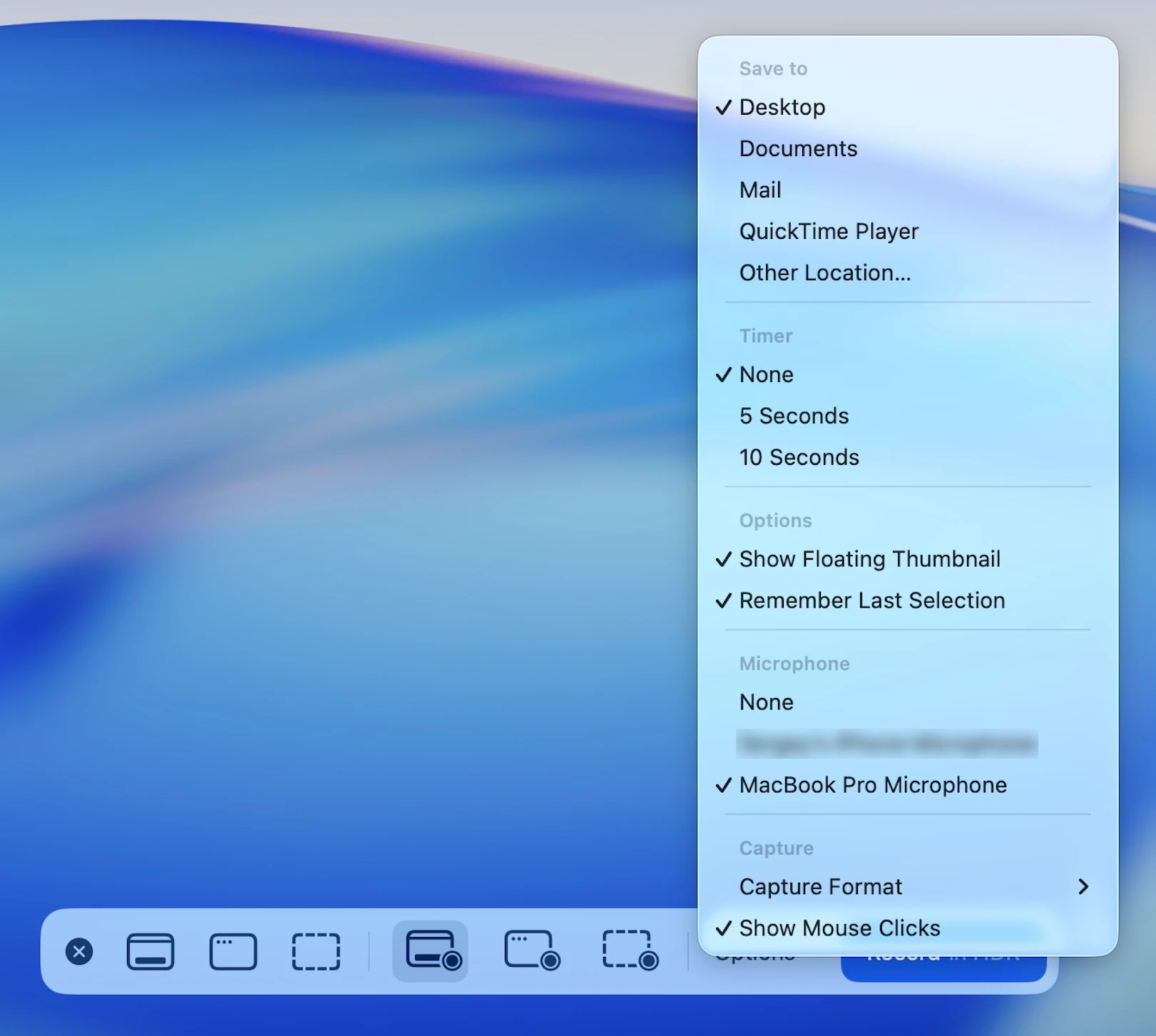
Task: Select Record Entire Screen icon
Action: tap(431, 951)
